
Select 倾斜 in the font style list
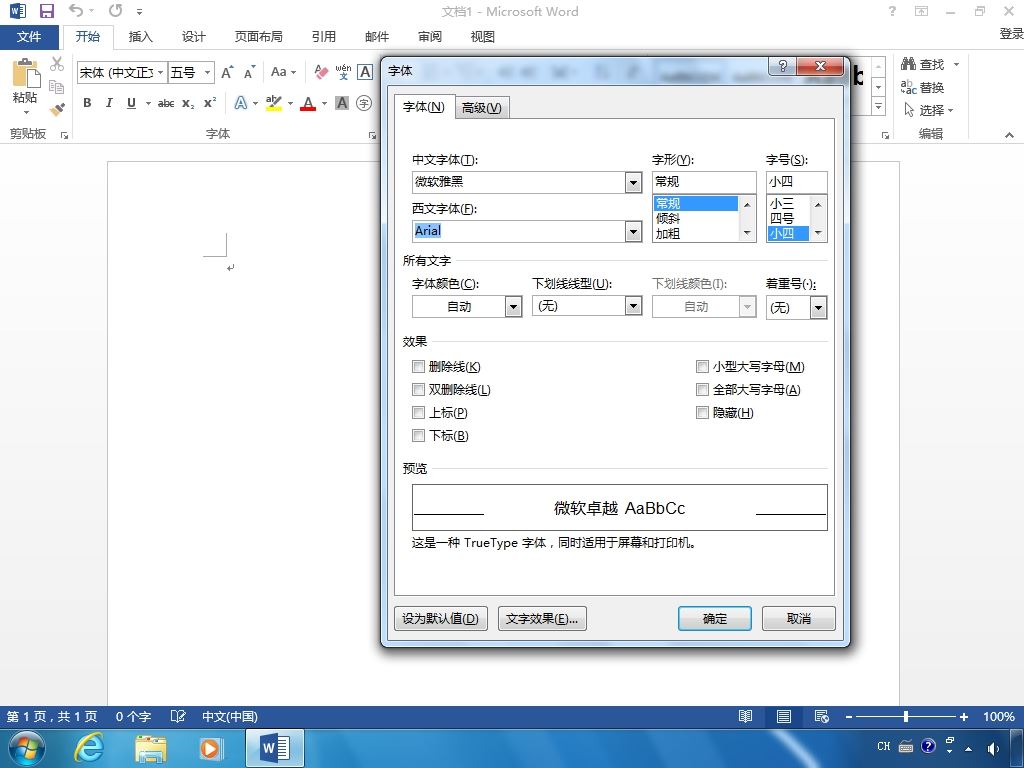pos(696,218)
